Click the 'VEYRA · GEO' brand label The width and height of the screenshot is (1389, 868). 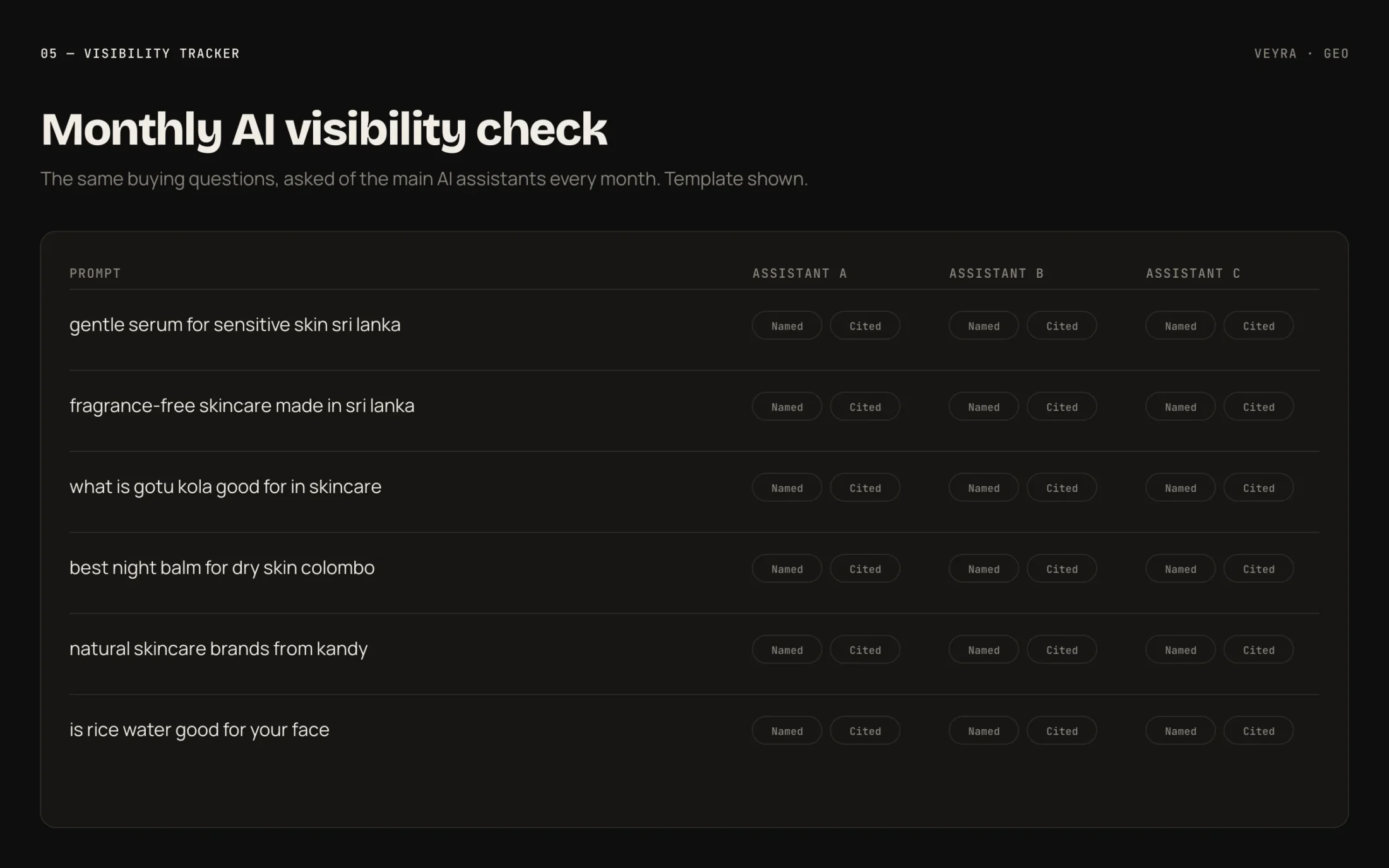pyautogui.click(x=1301, y=54)
